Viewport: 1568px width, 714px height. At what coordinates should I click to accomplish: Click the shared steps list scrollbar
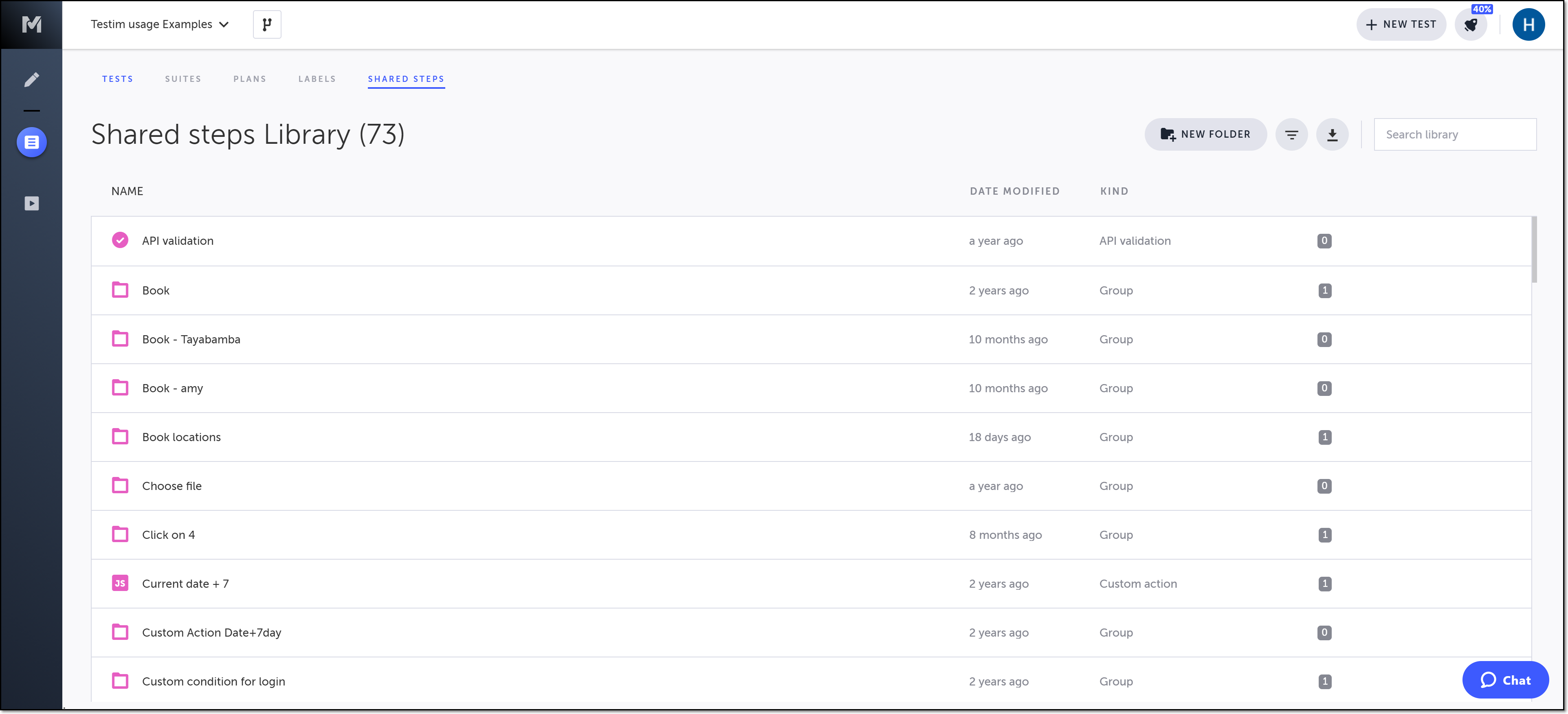(x=1534, y=250)
